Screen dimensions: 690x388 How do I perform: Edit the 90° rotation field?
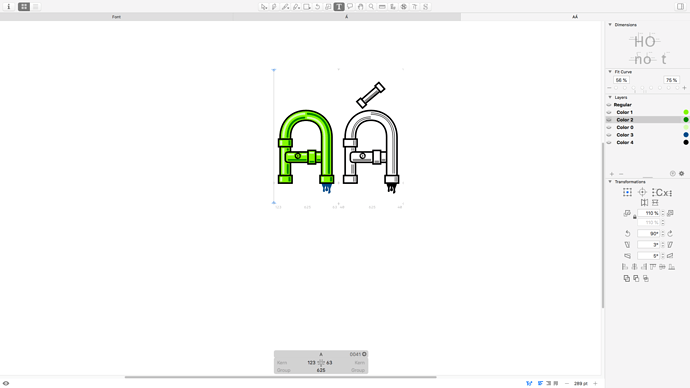click(x=649, y=234)
